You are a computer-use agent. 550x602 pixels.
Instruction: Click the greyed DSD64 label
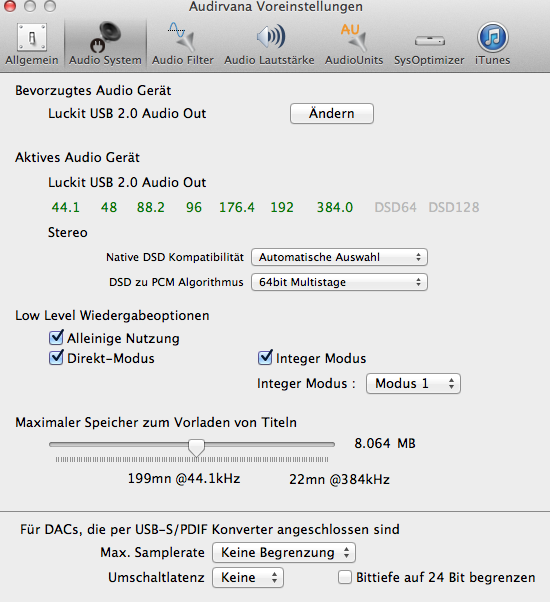pyautogui.click(x=395, y=207)
